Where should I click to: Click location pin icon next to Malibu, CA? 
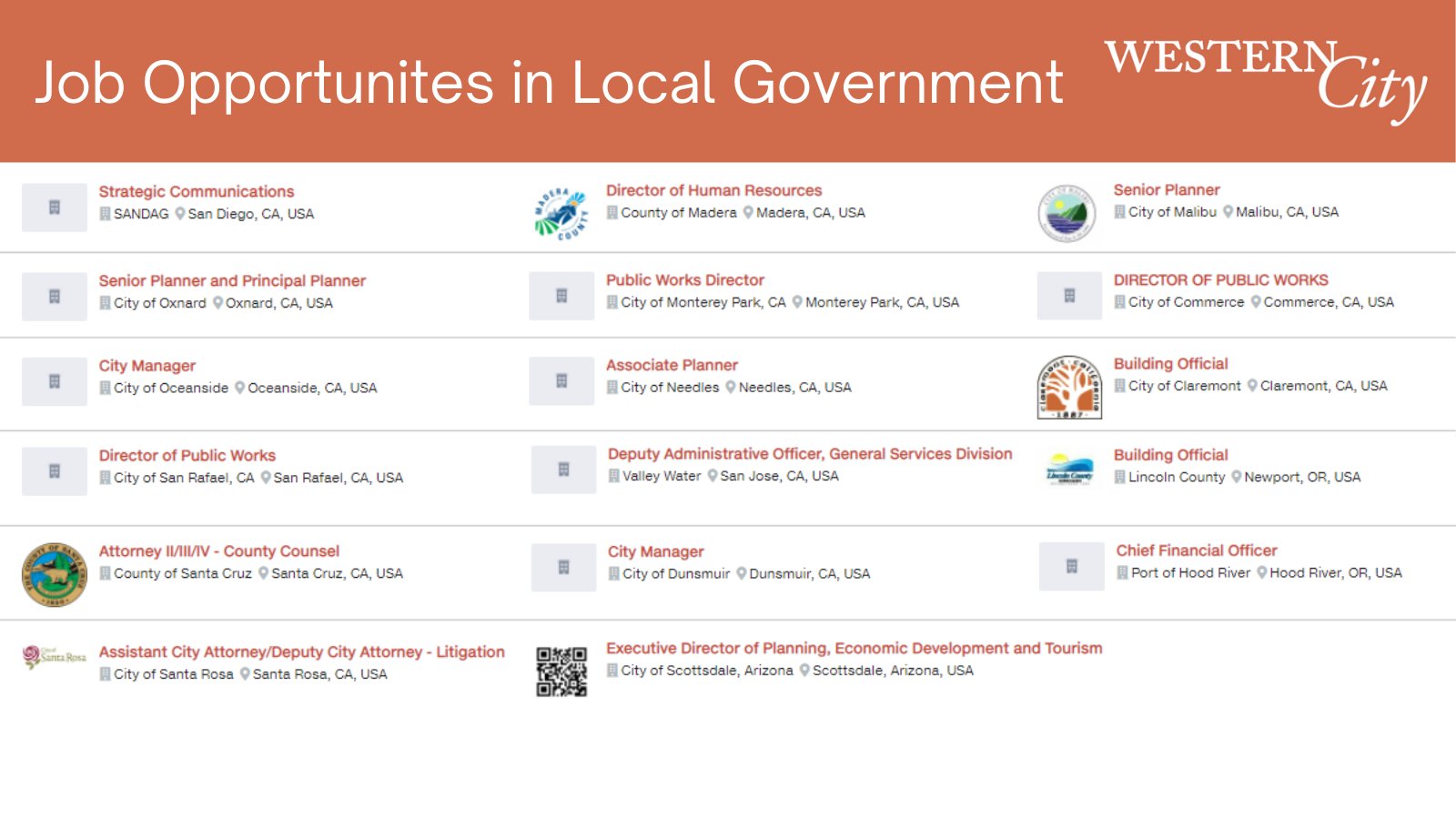[1228, 211]
